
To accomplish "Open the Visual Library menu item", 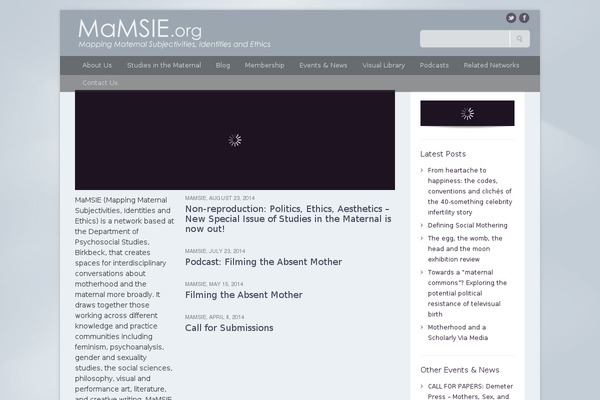I will [383, 65].
